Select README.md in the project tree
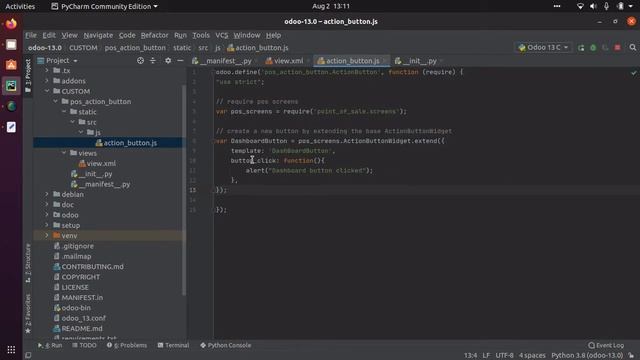This screenshot has height=360, width=640. point(82,328)
